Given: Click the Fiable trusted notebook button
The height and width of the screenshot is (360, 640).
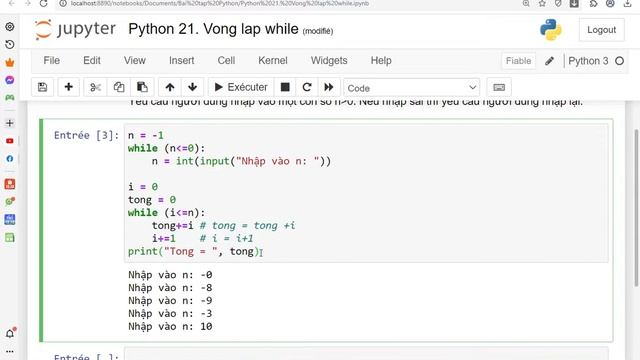Looking at the screenshot, I should pyautogui.click(x=518, y=61).
